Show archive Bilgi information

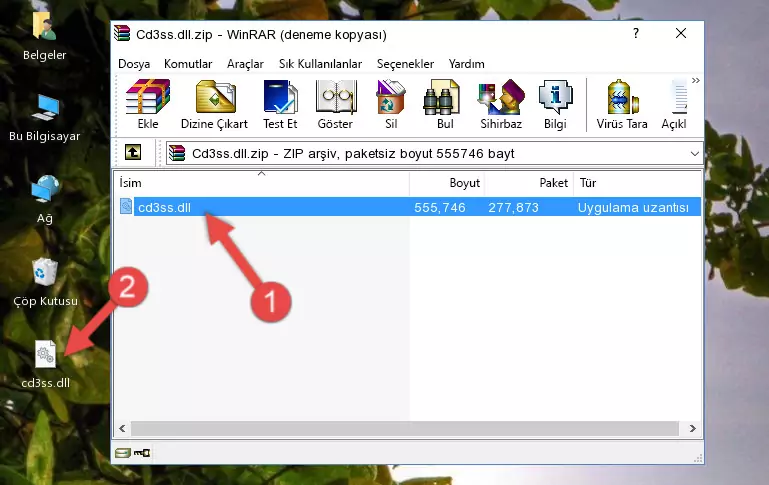click(x=555, y=104)
